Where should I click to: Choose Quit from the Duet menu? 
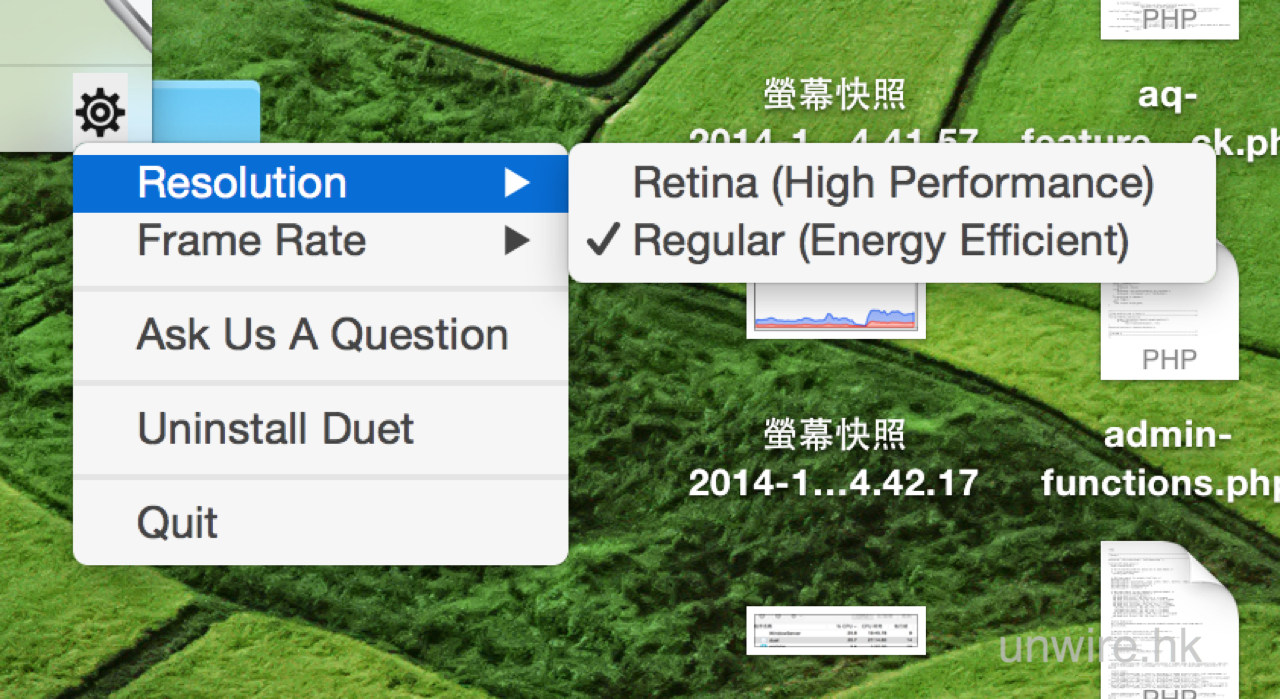pos(178,523)
